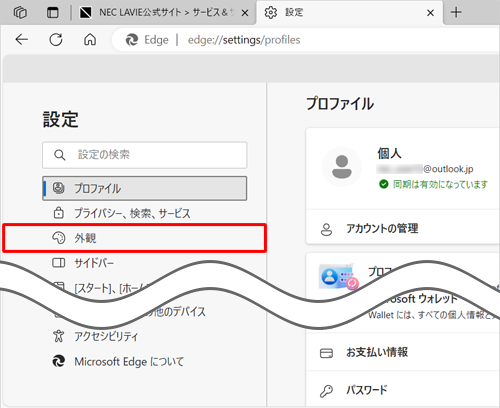Open パスワード settings

tap(403, 390)
